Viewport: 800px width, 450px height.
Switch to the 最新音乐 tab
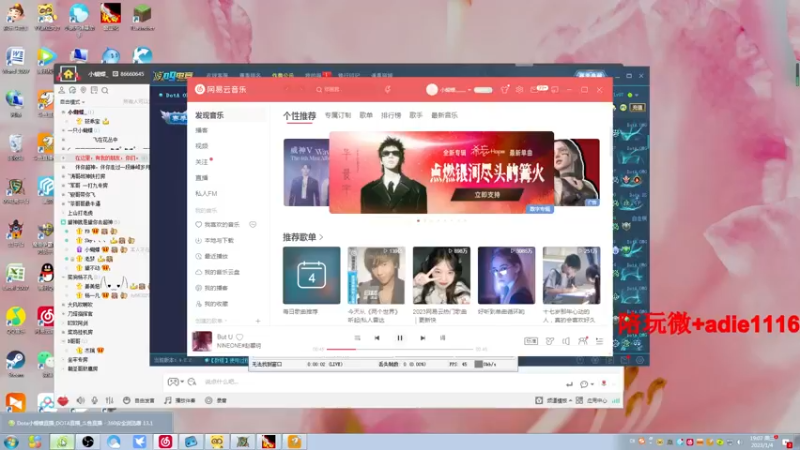click(444, 115)
